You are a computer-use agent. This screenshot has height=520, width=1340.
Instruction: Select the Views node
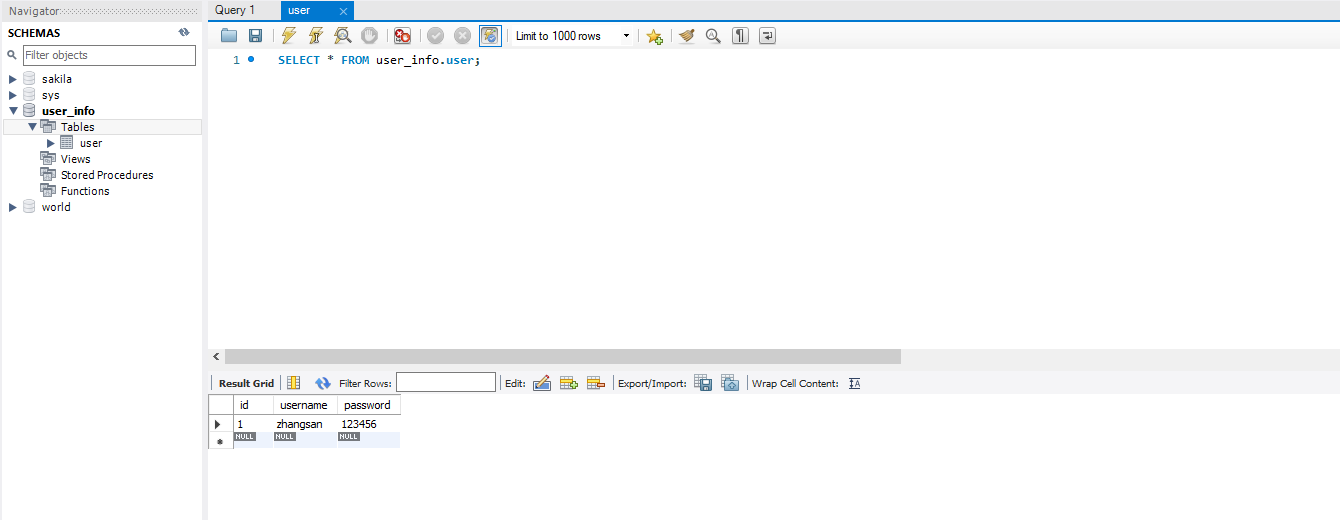tap(75, 159)
